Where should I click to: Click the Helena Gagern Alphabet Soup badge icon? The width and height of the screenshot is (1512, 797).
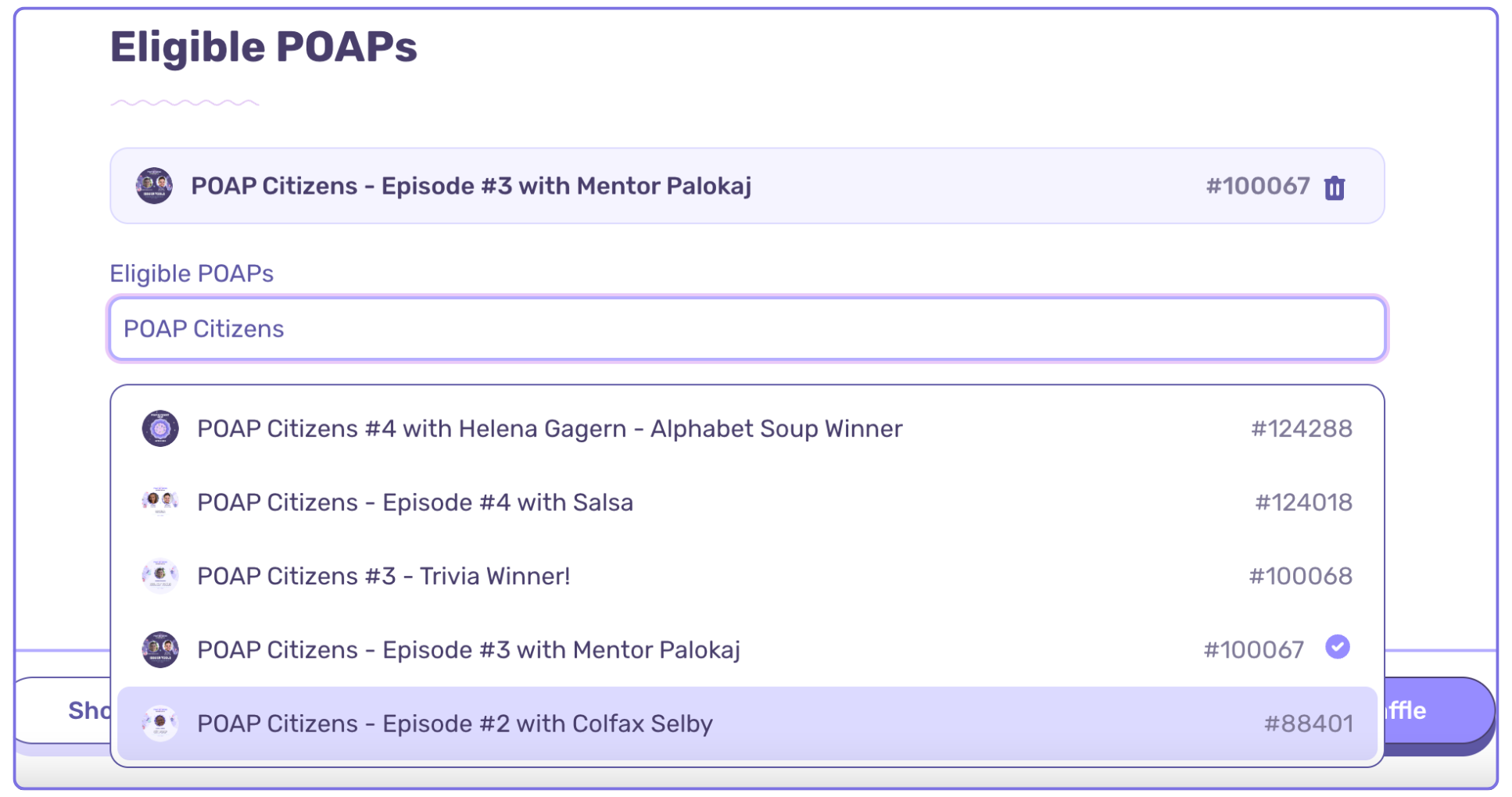[160, 428]
